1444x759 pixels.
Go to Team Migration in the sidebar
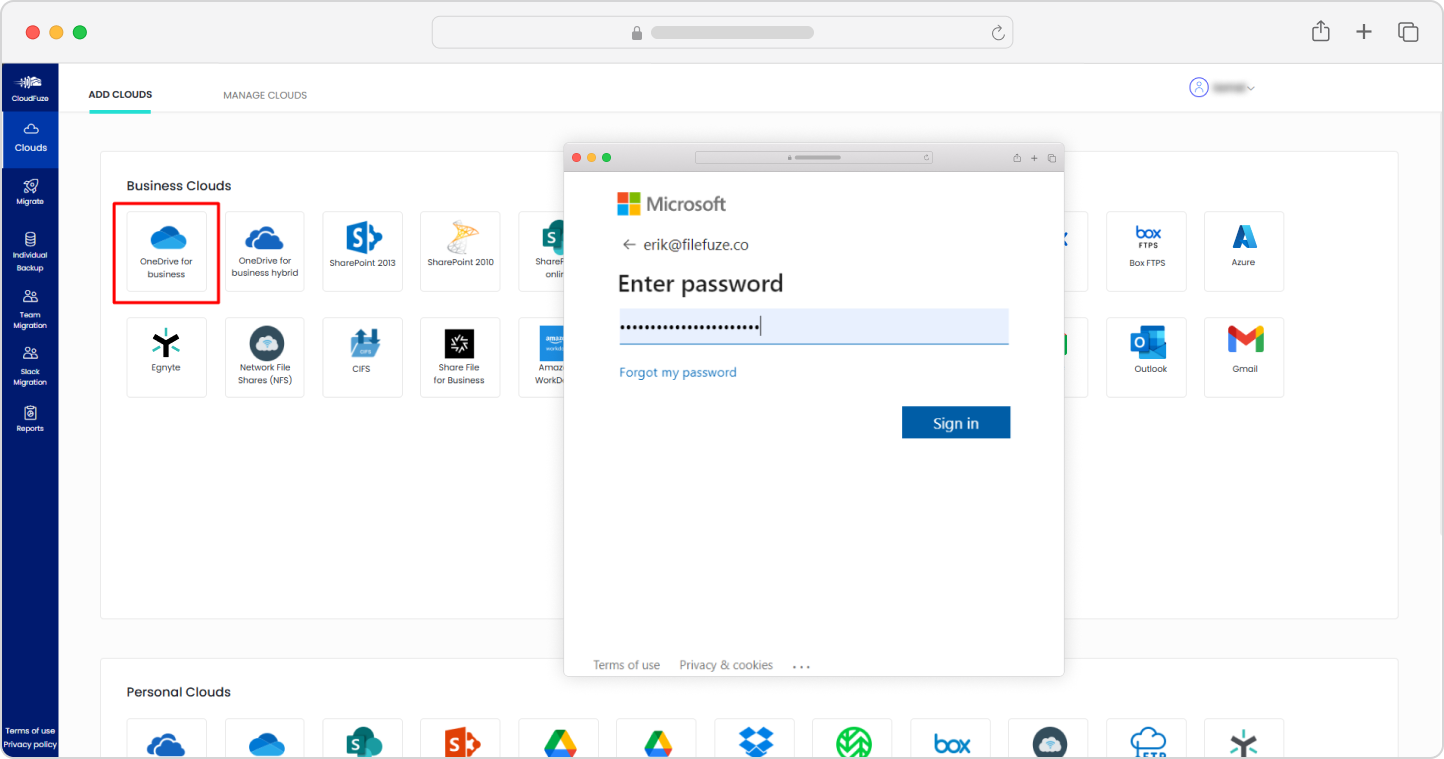[30, 309]
